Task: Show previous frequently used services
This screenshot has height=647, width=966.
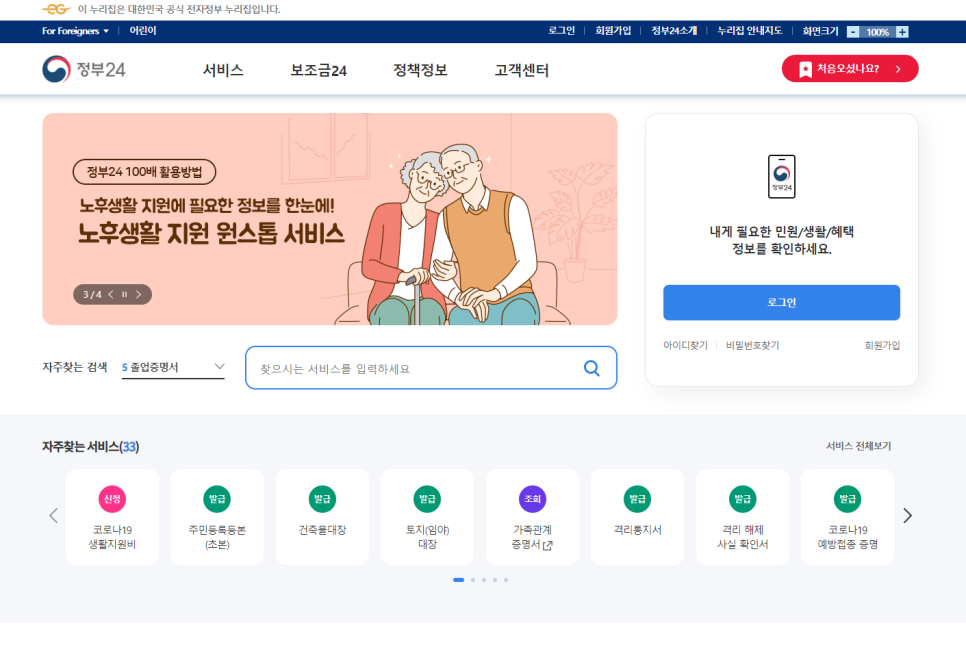Action: (54, 515)
